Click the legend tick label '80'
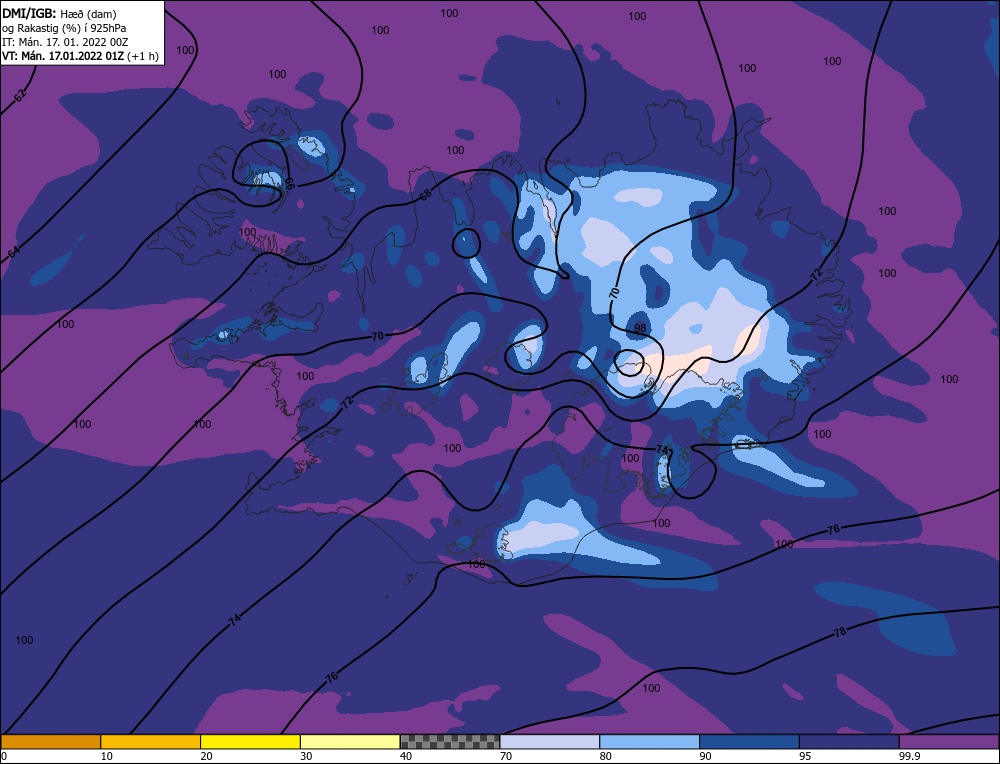The image size is (1000, 764). pyautogui.click(x=605, y=757)
